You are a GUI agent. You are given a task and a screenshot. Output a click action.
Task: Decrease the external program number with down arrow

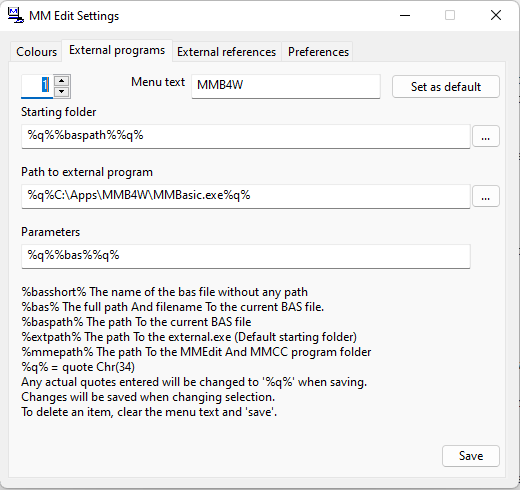pyautogui.click(x=62, y=92)
